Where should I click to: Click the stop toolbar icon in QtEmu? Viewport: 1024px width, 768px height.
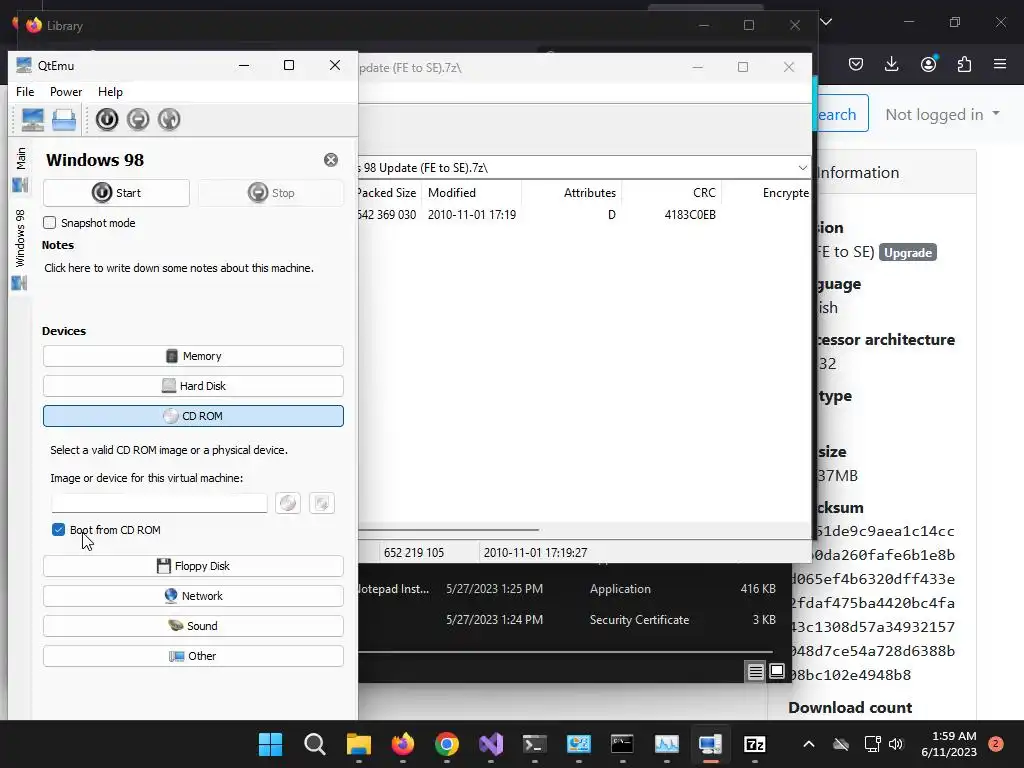[138, 120]
